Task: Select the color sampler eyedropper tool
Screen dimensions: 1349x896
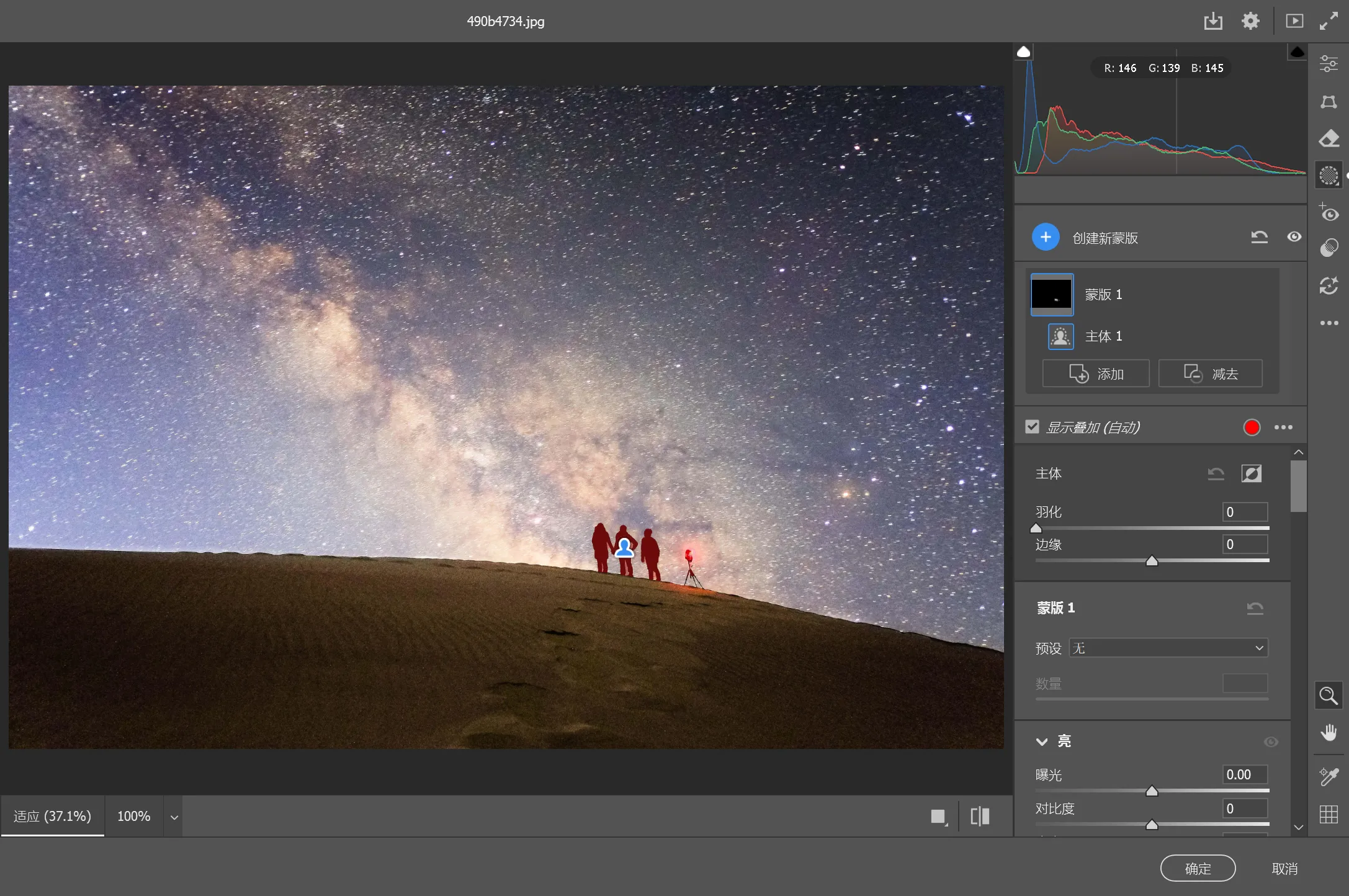Action: (1328, 776)
